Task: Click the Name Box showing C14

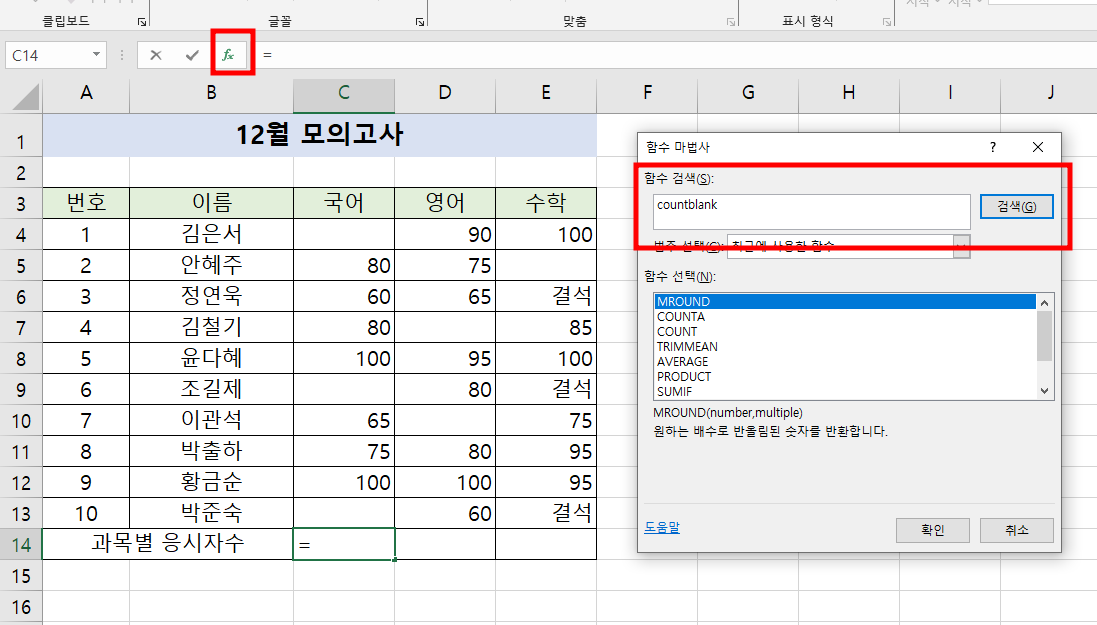Action: pos(48,55)
